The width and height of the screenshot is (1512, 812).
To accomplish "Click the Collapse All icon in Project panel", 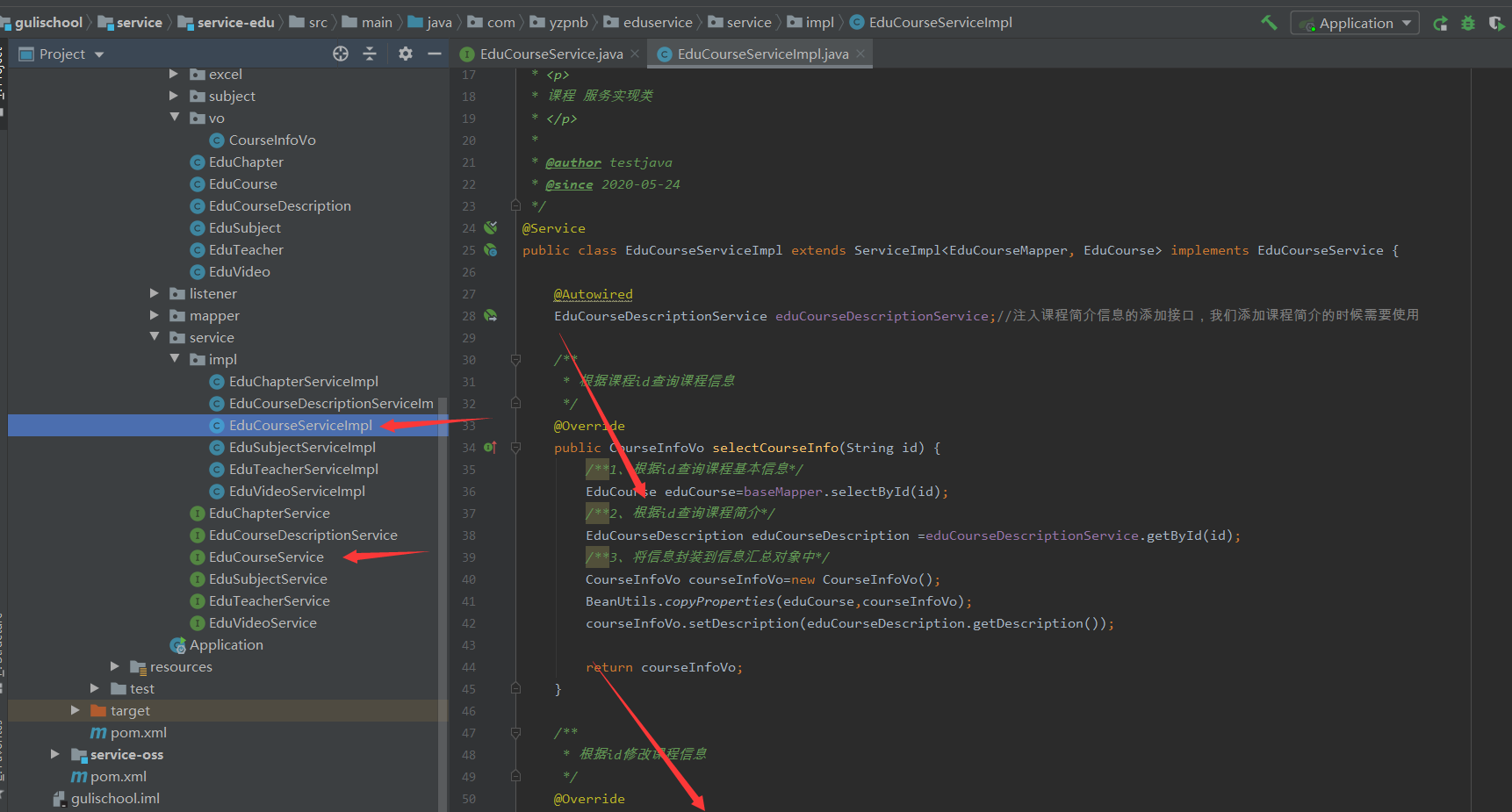I will [x=370, y=54].
